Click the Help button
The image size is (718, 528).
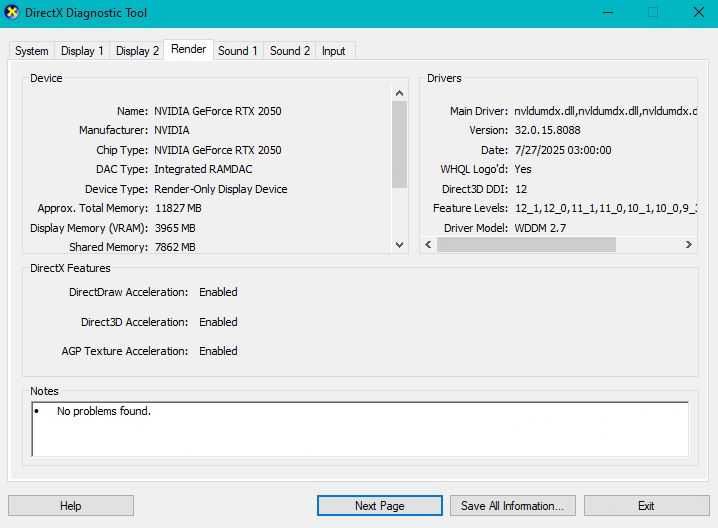(71, 506)
